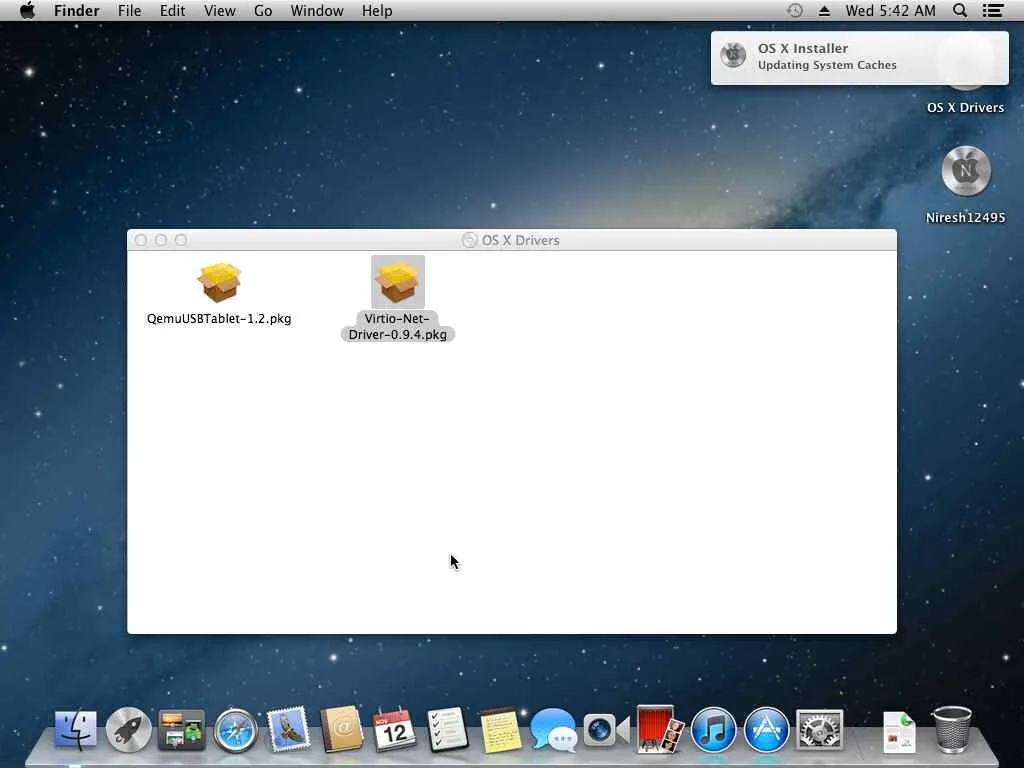
Task: Open the Go menu
Action: [x=263, y=10]
